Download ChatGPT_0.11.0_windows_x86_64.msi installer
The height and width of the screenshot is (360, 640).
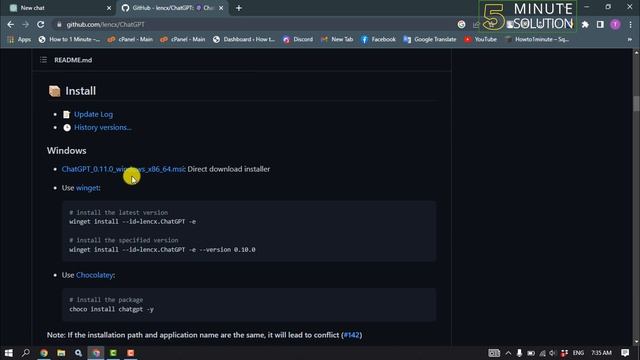pos(123,169)
